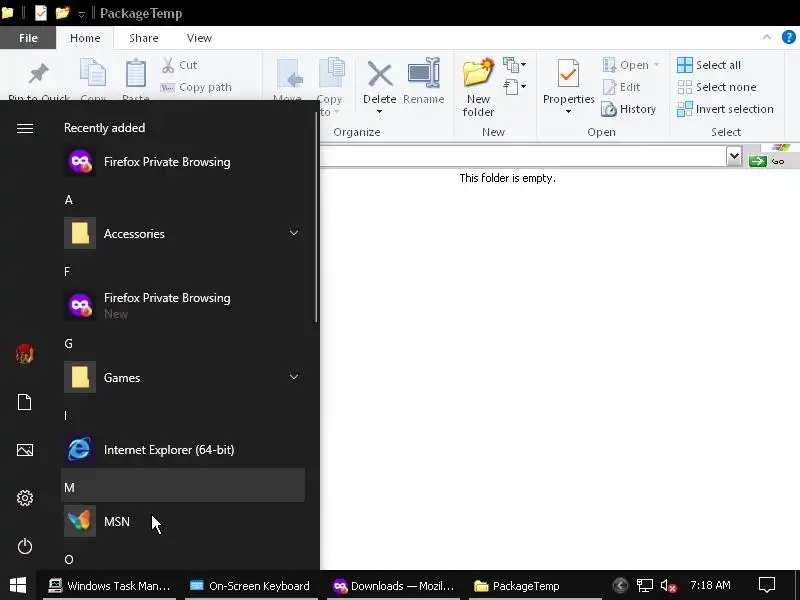The width and height of the screenshot is (800, 600).
Task: Switch to the Home ribbon tab
Action: [x=85, y=38]
